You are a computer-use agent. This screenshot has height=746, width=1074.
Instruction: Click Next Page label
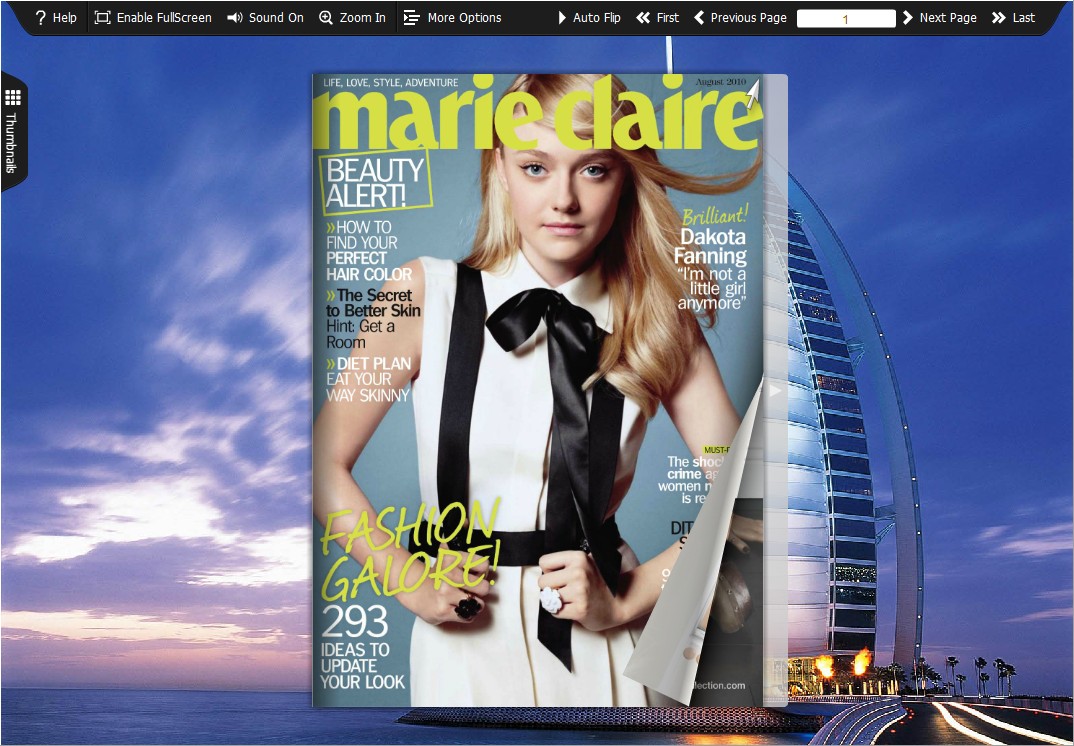click(x=948, y=18)
